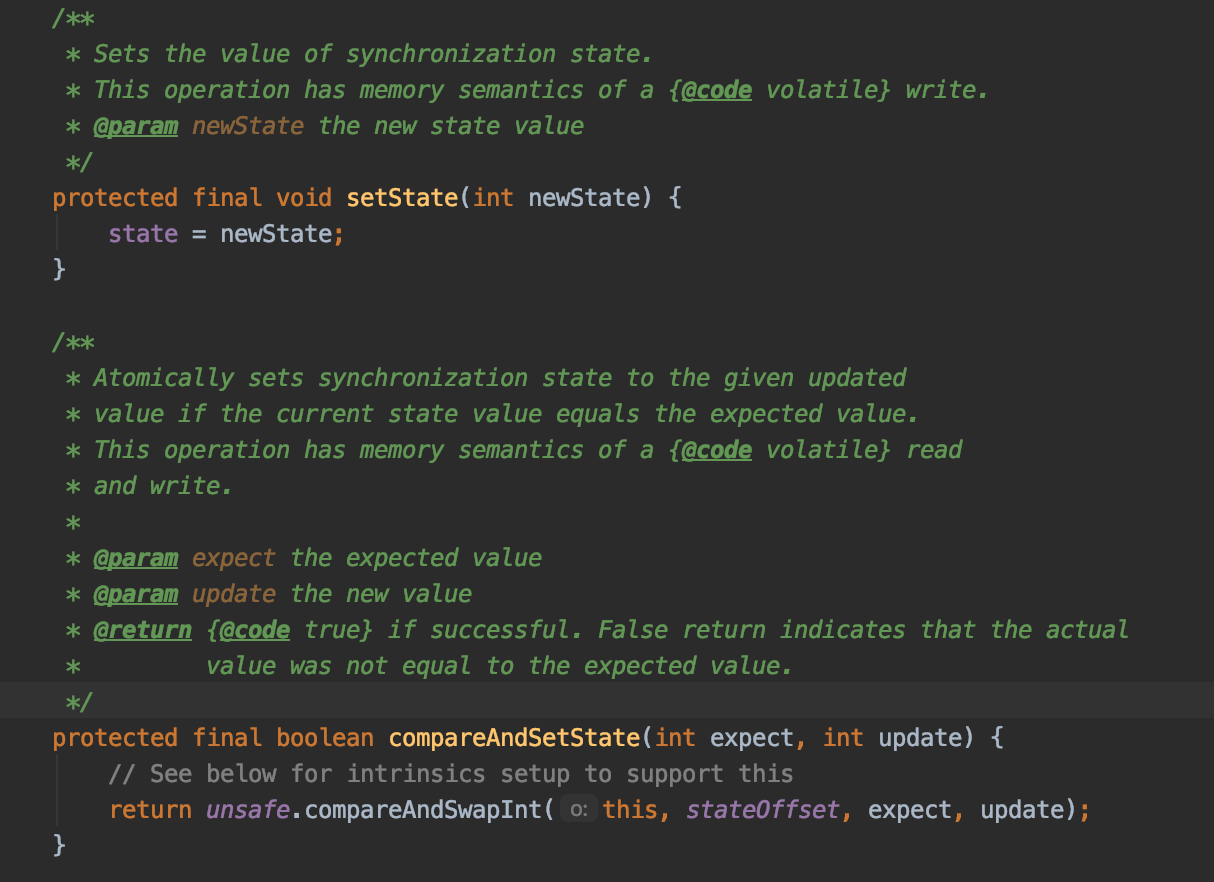Click the brown 'newState' Javadoc parameter name
The height and width of the screenshot is (882, 1214).
point(248,126)
